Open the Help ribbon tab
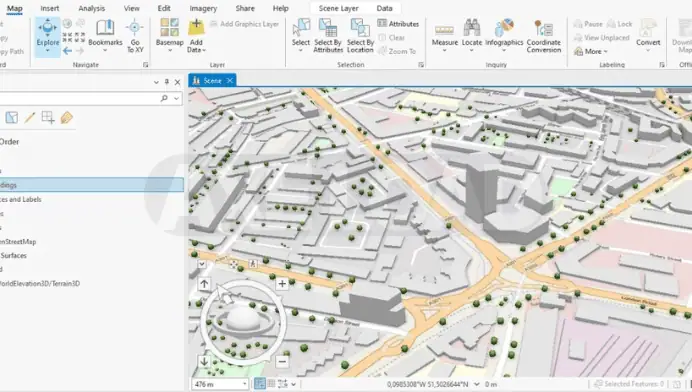The width and height of the screenshot is (692, 392). (x=280, y=8)
